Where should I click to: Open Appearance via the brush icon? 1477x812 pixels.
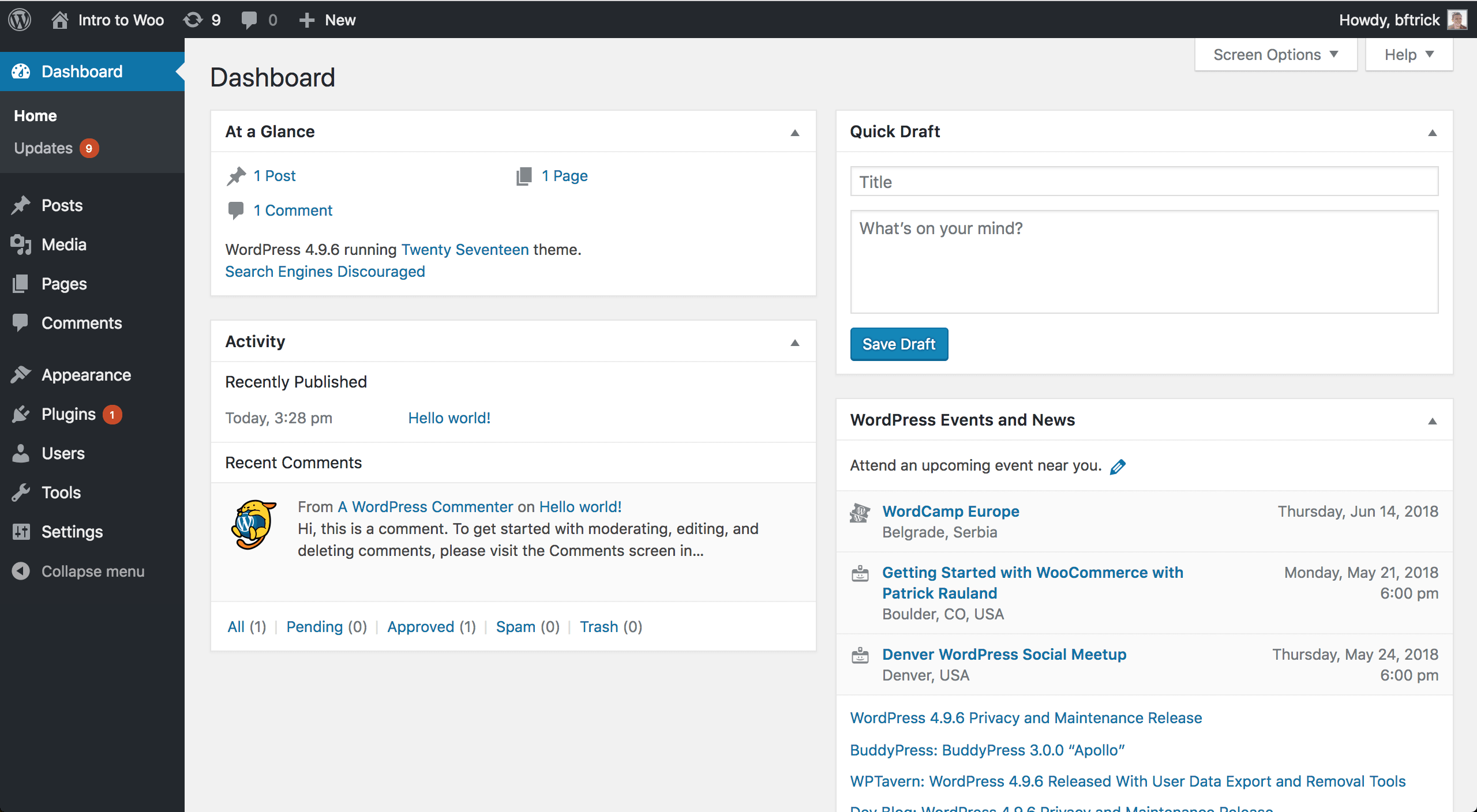point(21,374)
